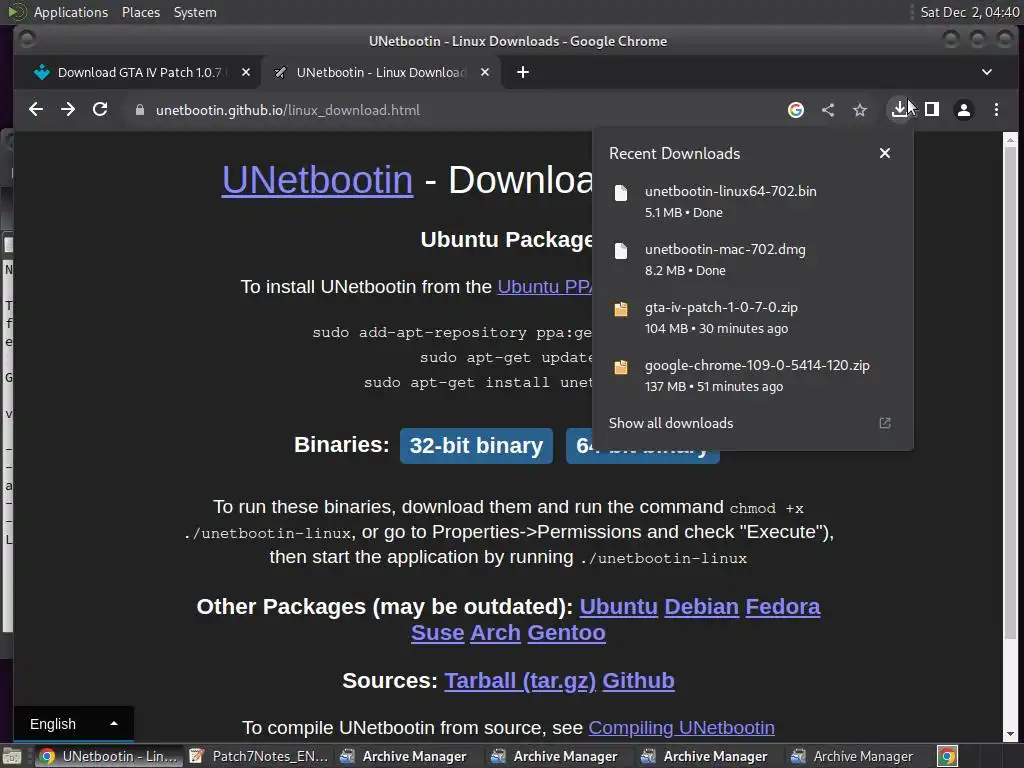Click the 32-bit binary button

click(x=476, y=445)
